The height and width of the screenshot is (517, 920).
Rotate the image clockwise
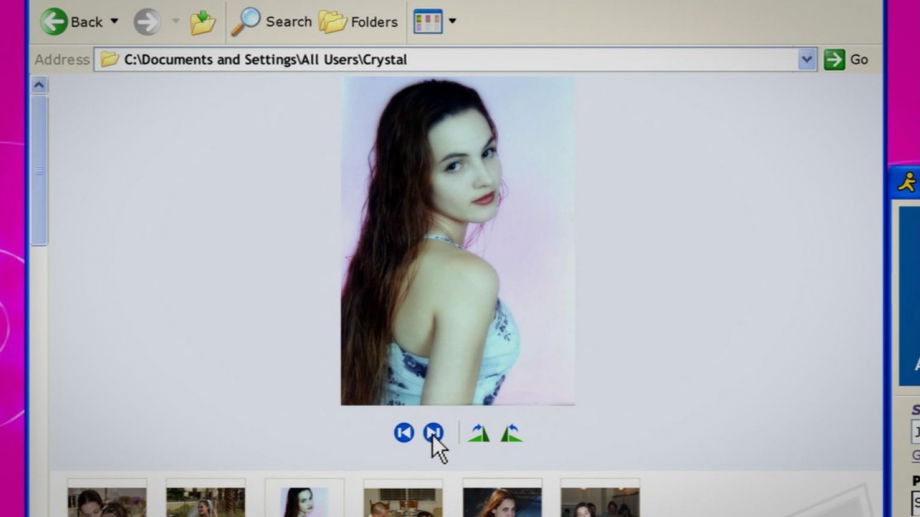479,433
